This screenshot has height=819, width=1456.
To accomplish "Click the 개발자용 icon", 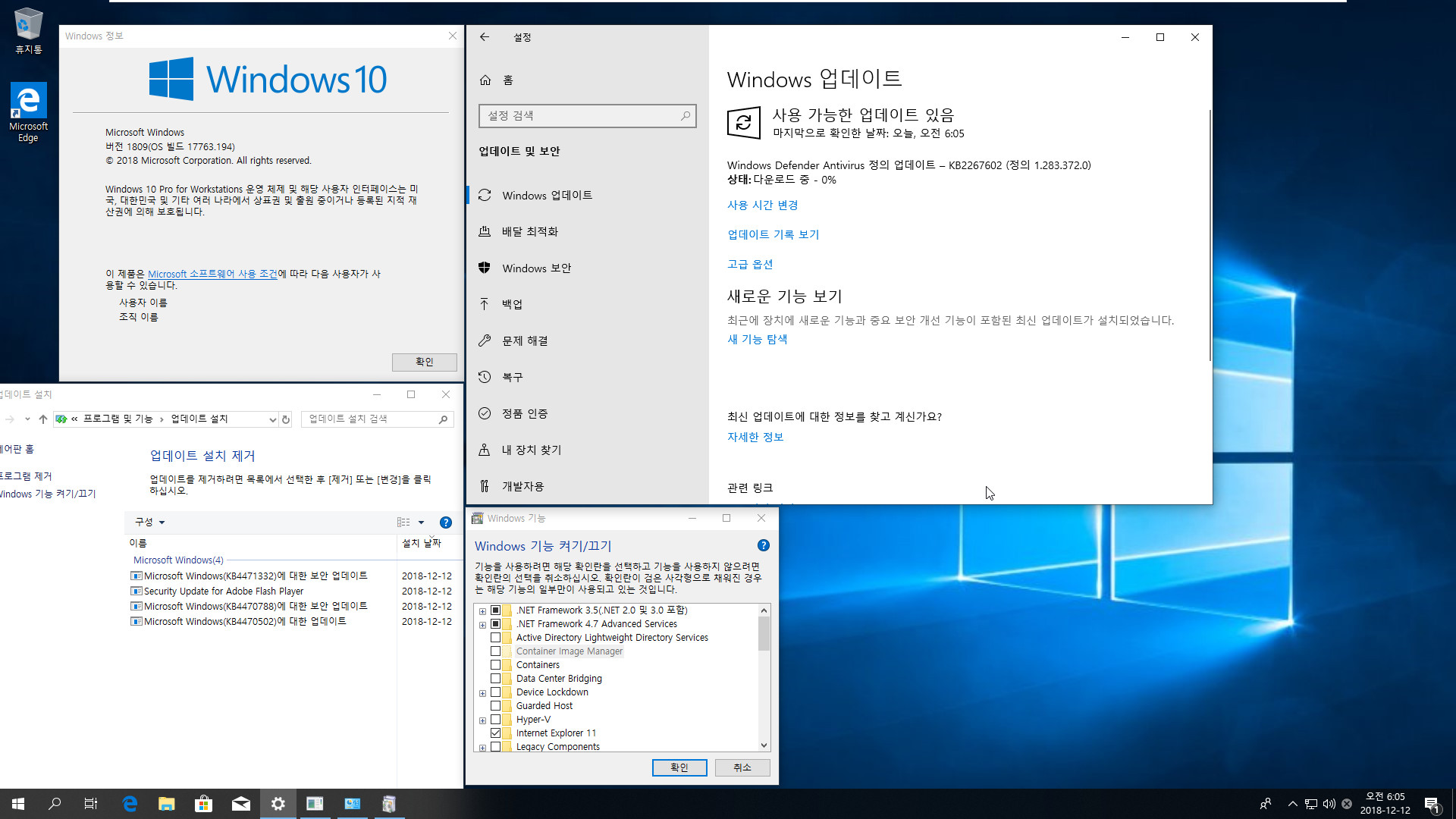I will (x=485, y=486).
